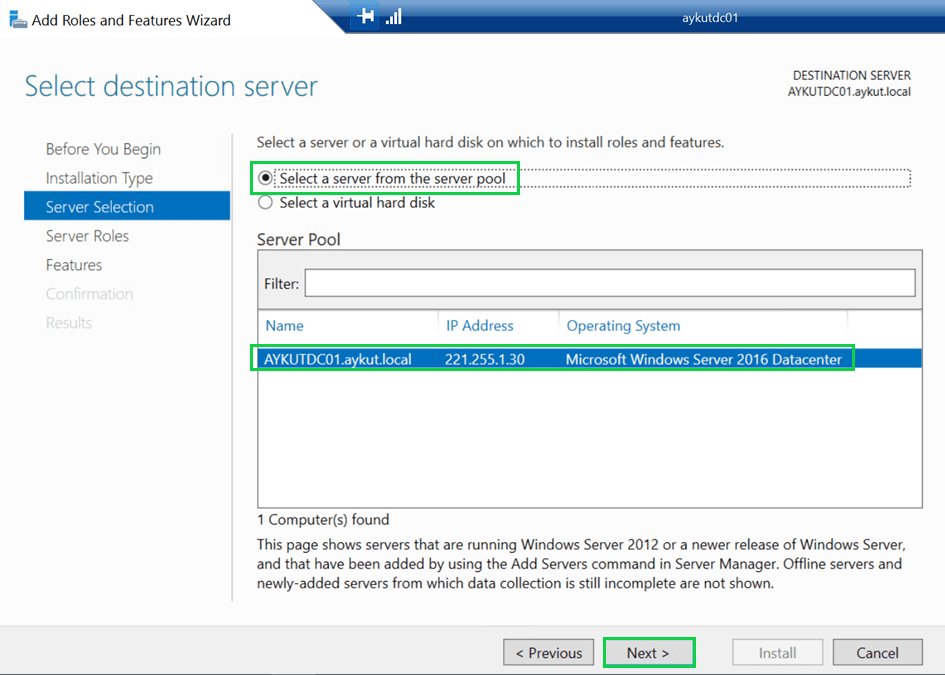Image resolution: width=945 pixels, height=675 pixels.
Task: Navigate to the Features step
Action: [74, 265]
